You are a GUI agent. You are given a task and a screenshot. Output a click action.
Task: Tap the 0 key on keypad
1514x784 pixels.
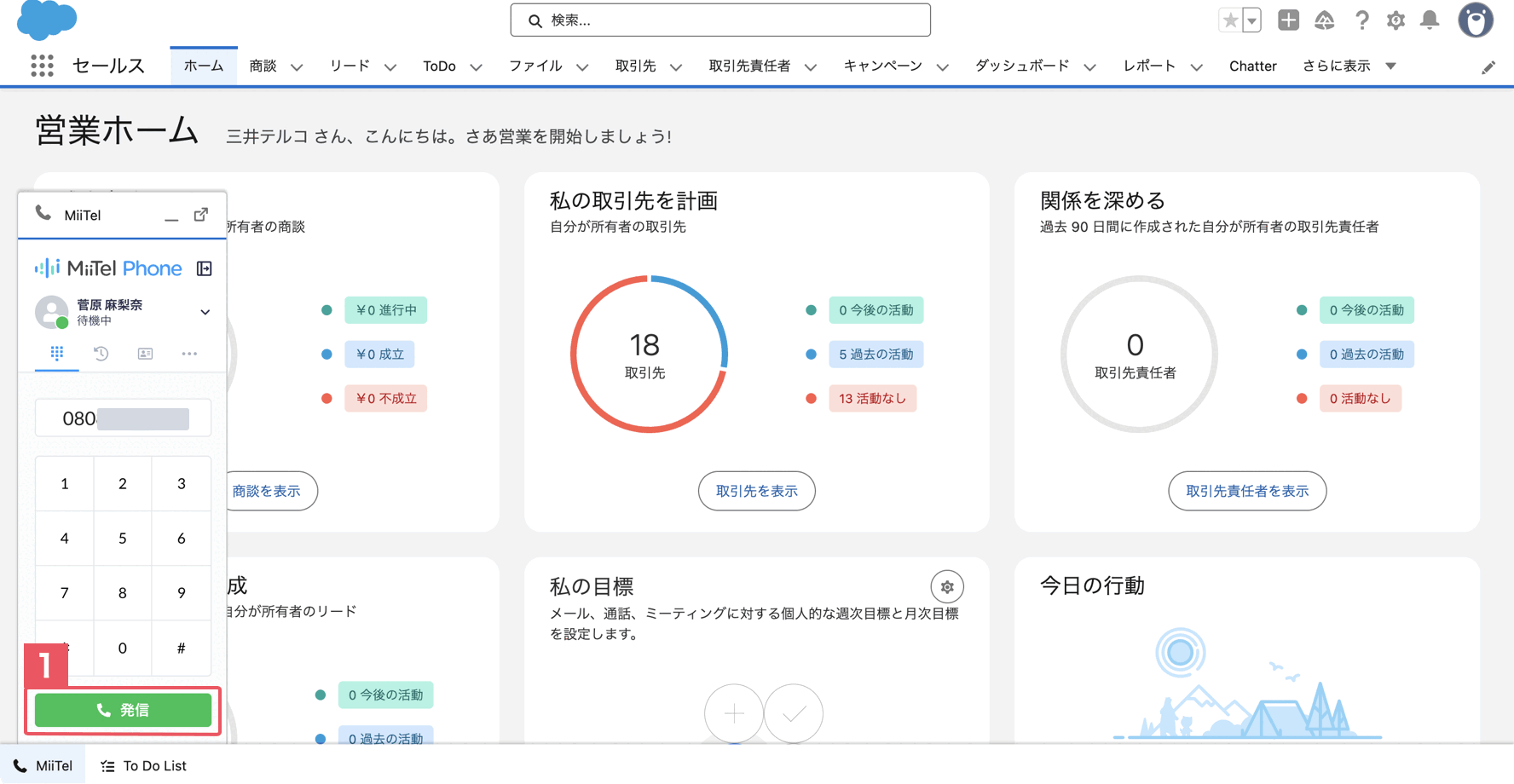pyautogui.click(x=123, y=649)
